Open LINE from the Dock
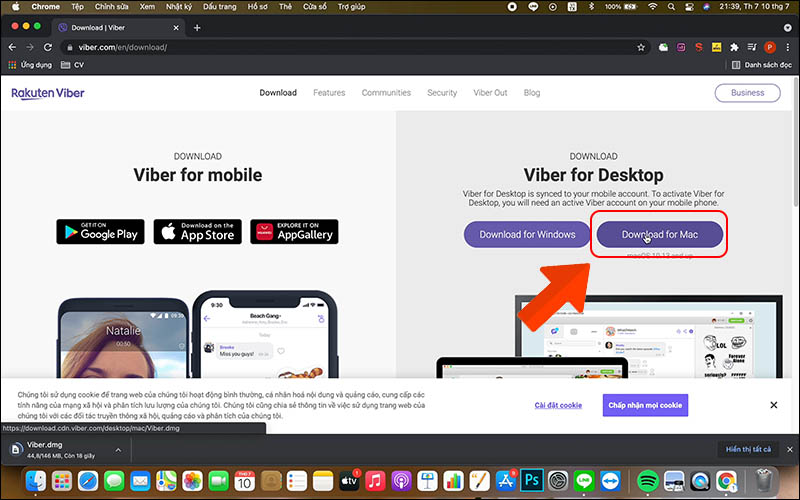Image resolution: width=800 pixels, height=500 pixels. pyautogui.click(x=584, y=481)
